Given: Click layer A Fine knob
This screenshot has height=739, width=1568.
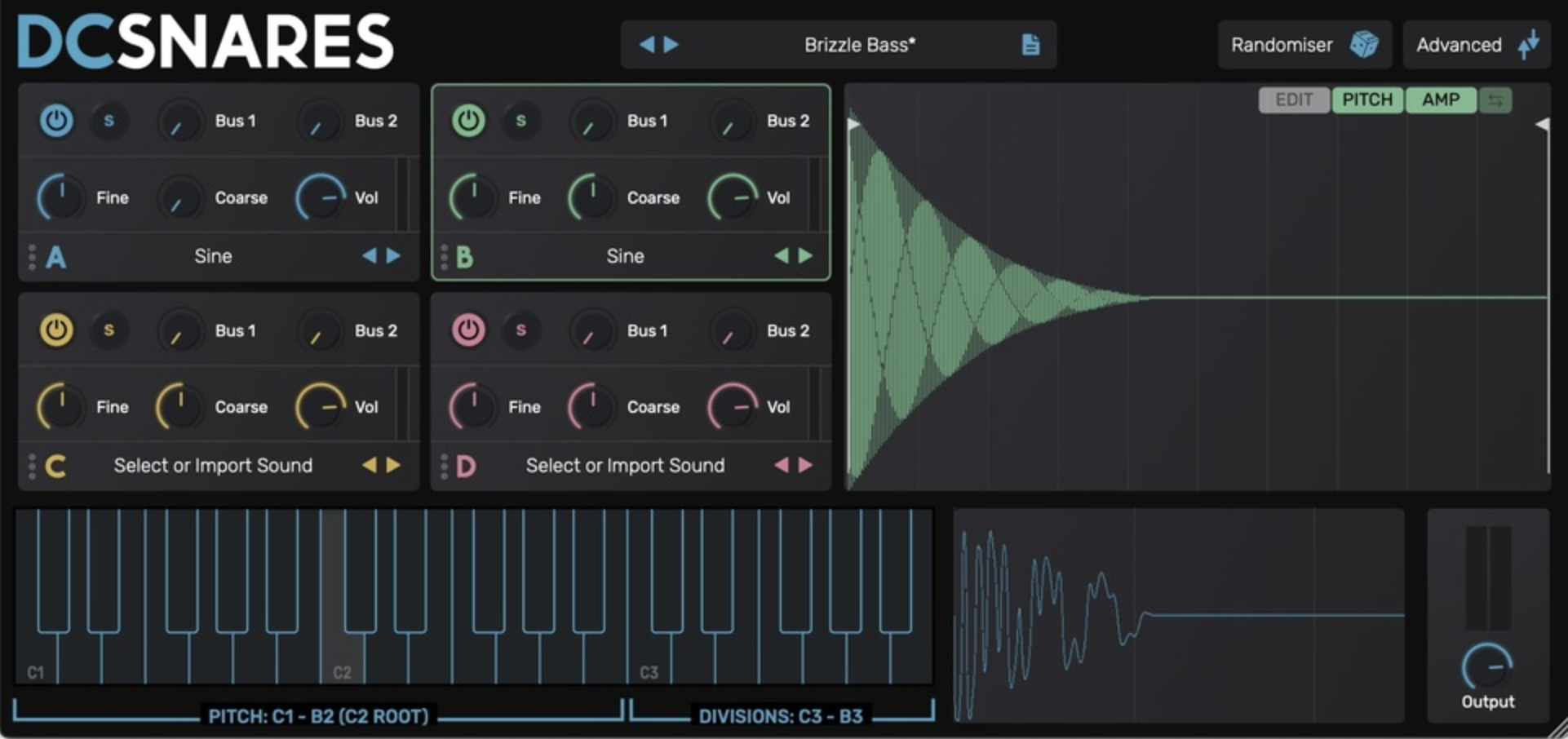Looking at the screenshot, I should click(61, 197).
